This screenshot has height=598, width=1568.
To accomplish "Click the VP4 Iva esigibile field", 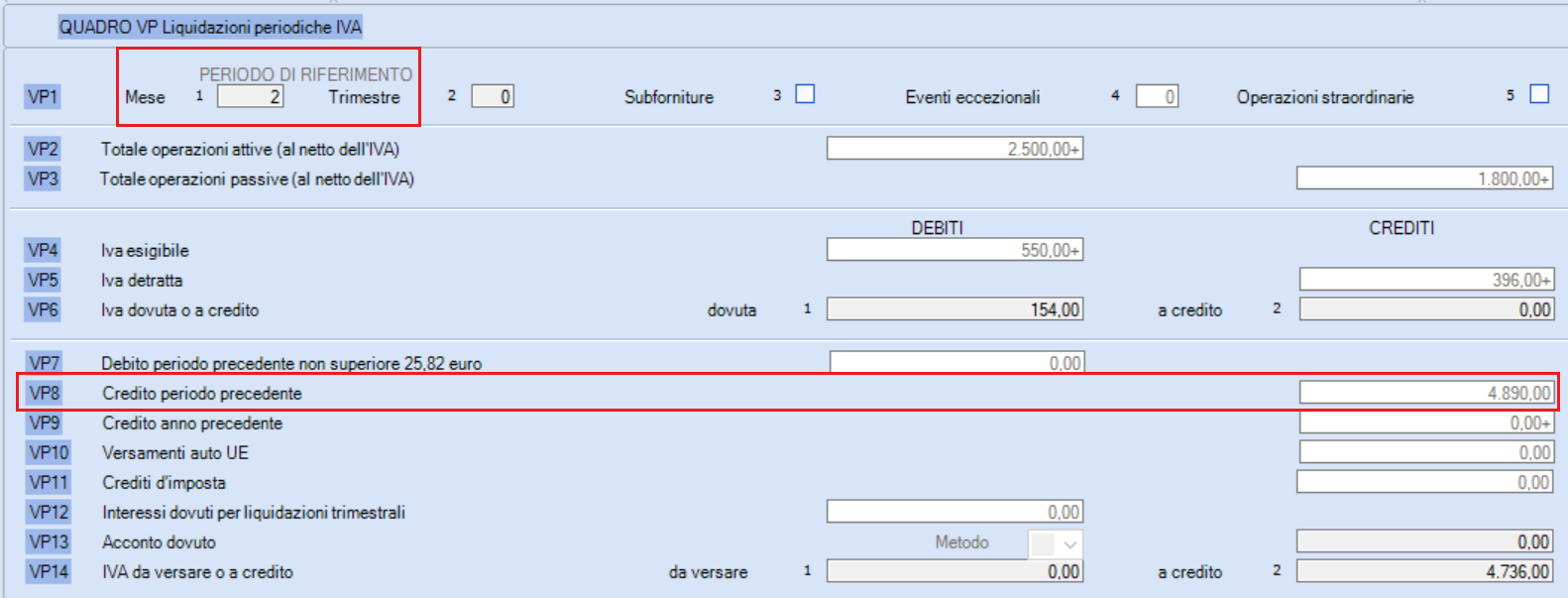I will click(954, 250).
